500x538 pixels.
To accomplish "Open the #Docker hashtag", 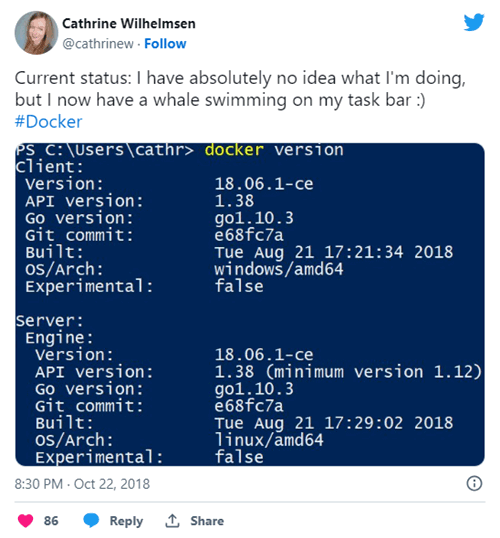I will click(x=48, y=122).
